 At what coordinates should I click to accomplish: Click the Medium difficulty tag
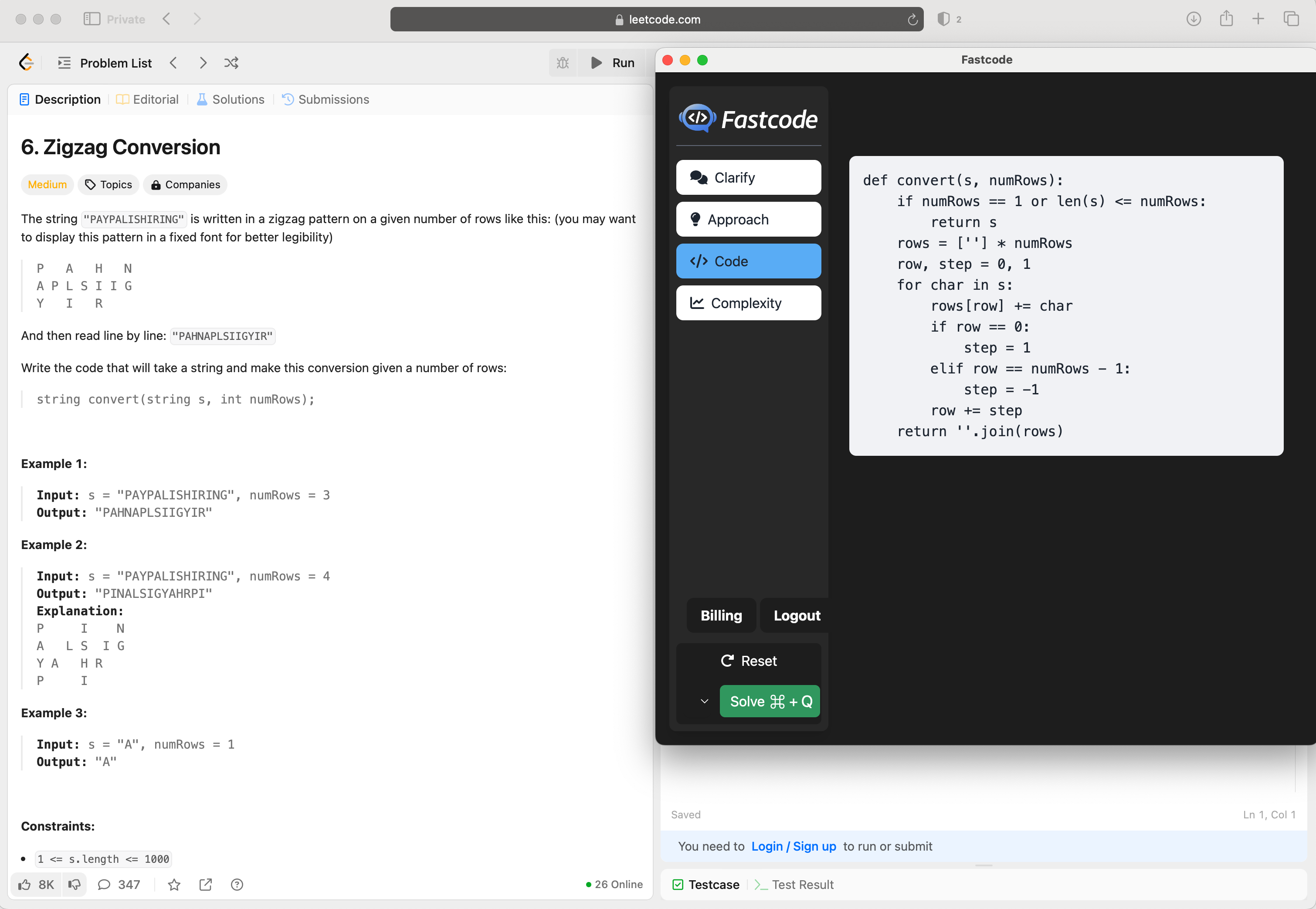click(47, 184)
